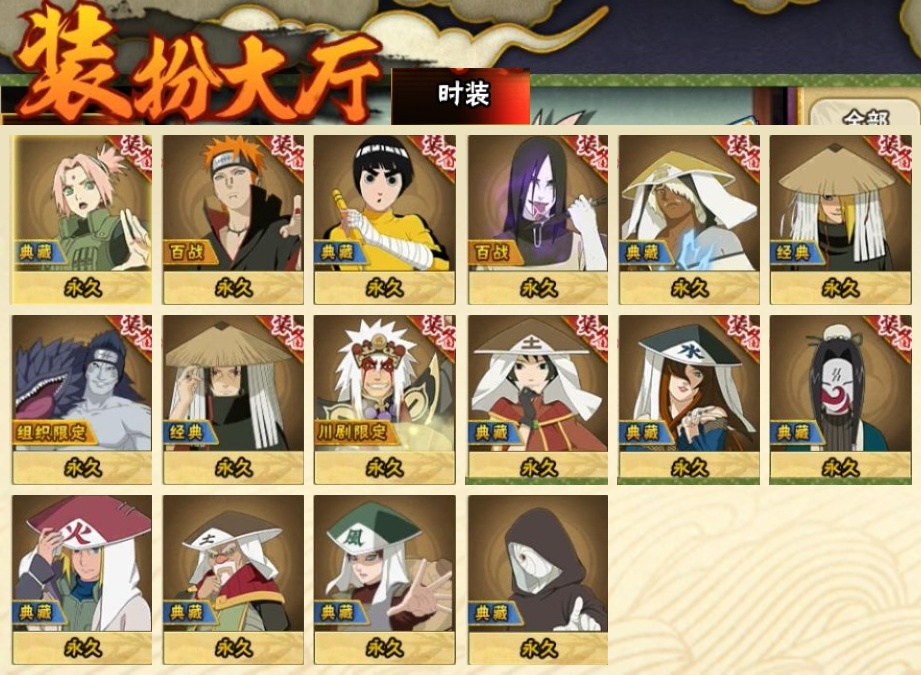Select the old Tsuchikage earth-hat costume

[233, 580]
